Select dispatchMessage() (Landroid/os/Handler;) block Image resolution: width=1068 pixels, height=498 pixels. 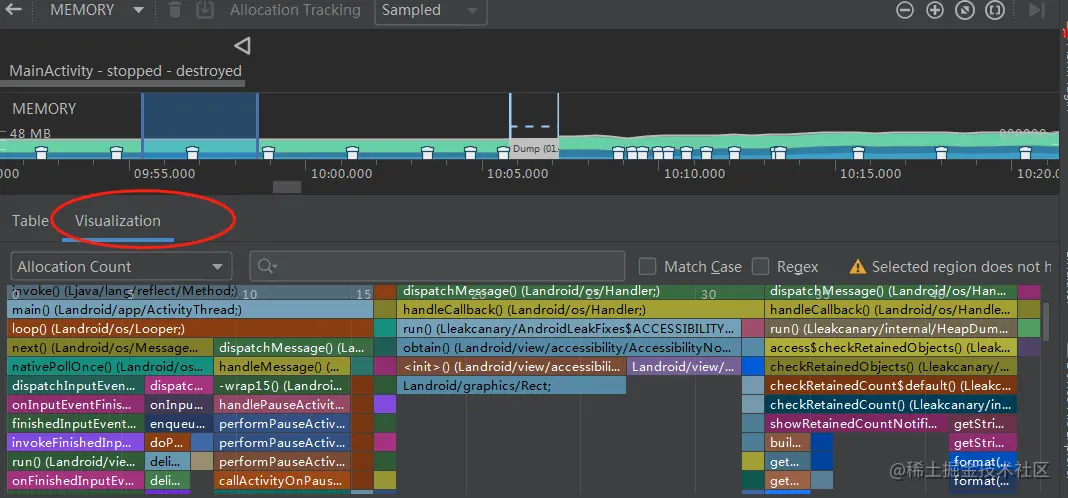tap(580, 292)
